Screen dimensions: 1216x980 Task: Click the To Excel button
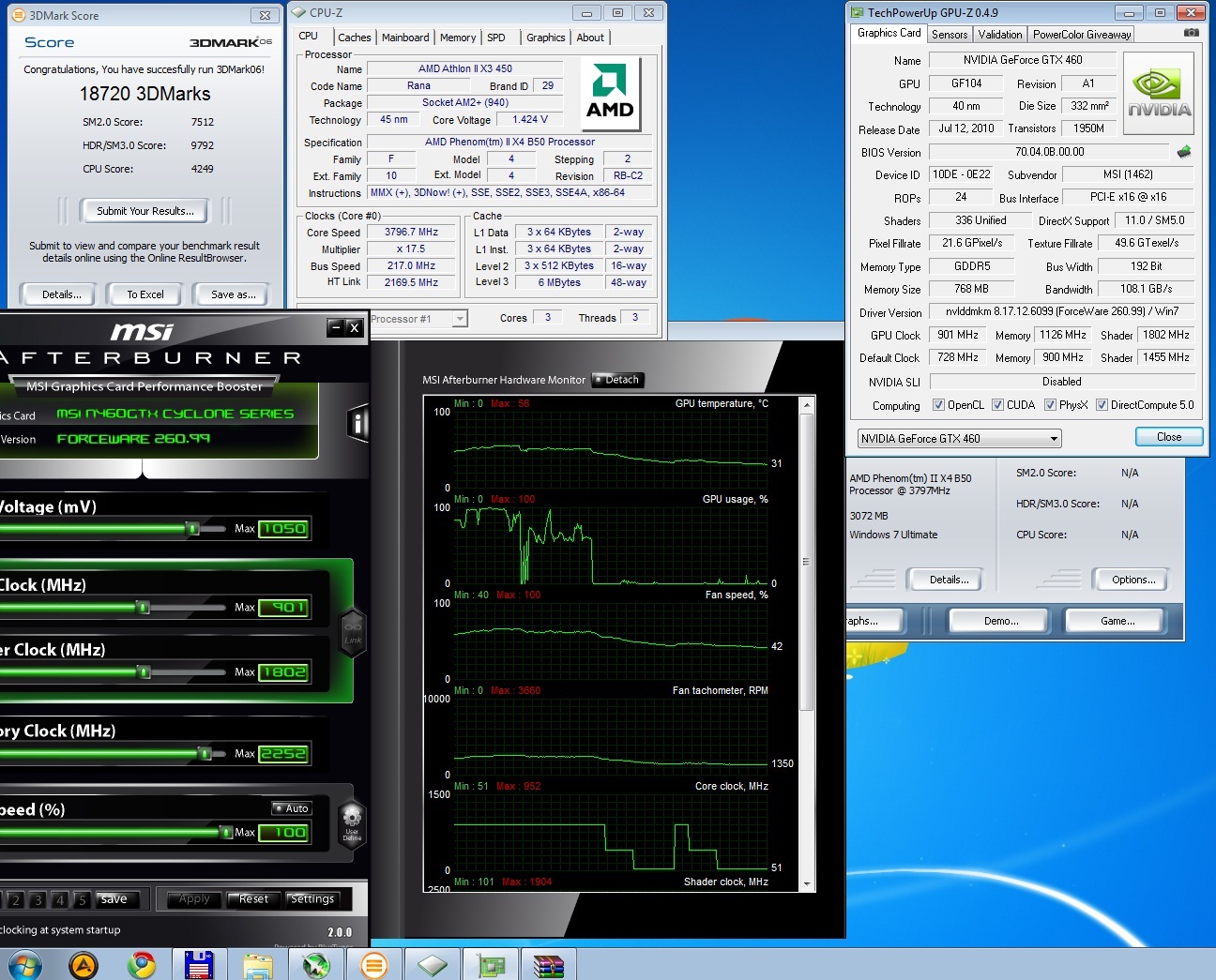145,294
